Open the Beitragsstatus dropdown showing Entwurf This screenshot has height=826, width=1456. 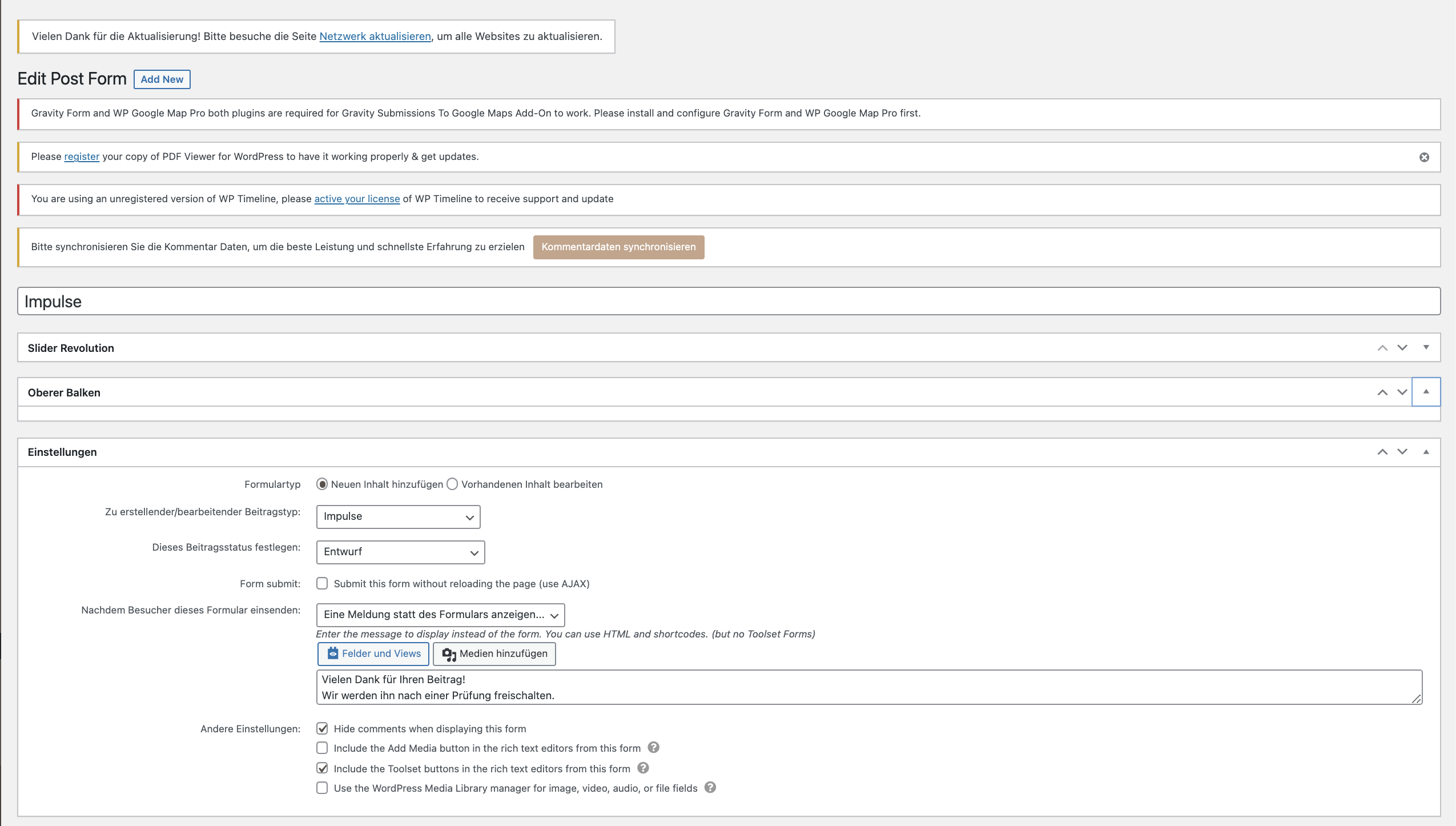click(400, 552)
